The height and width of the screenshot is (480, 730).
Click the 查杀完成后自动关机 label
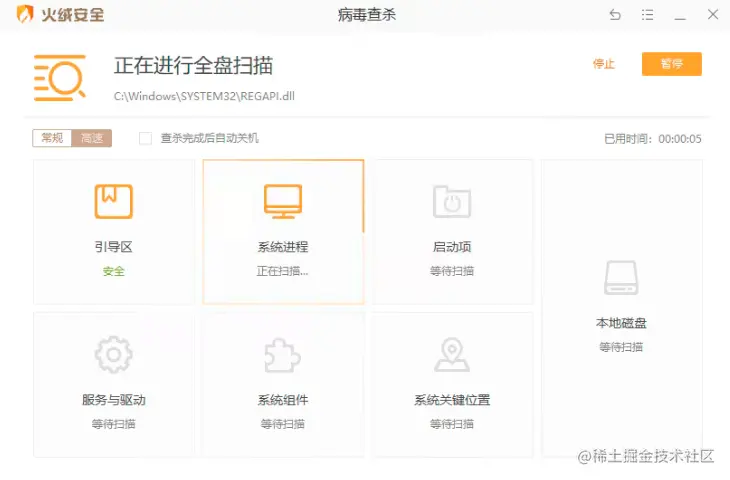(210, 138)
